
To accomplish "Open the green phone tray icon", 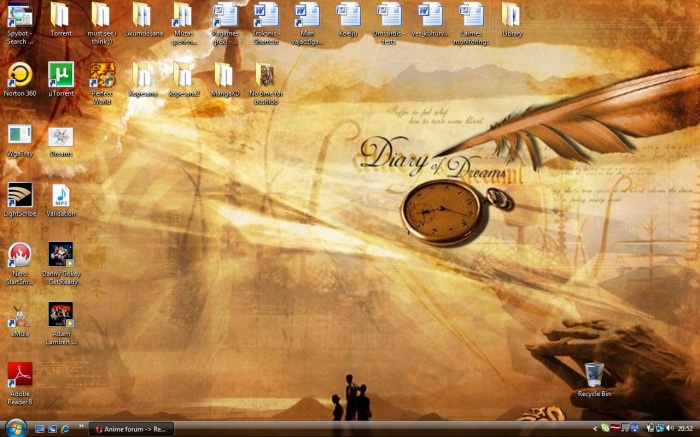I will click(605, 428).
